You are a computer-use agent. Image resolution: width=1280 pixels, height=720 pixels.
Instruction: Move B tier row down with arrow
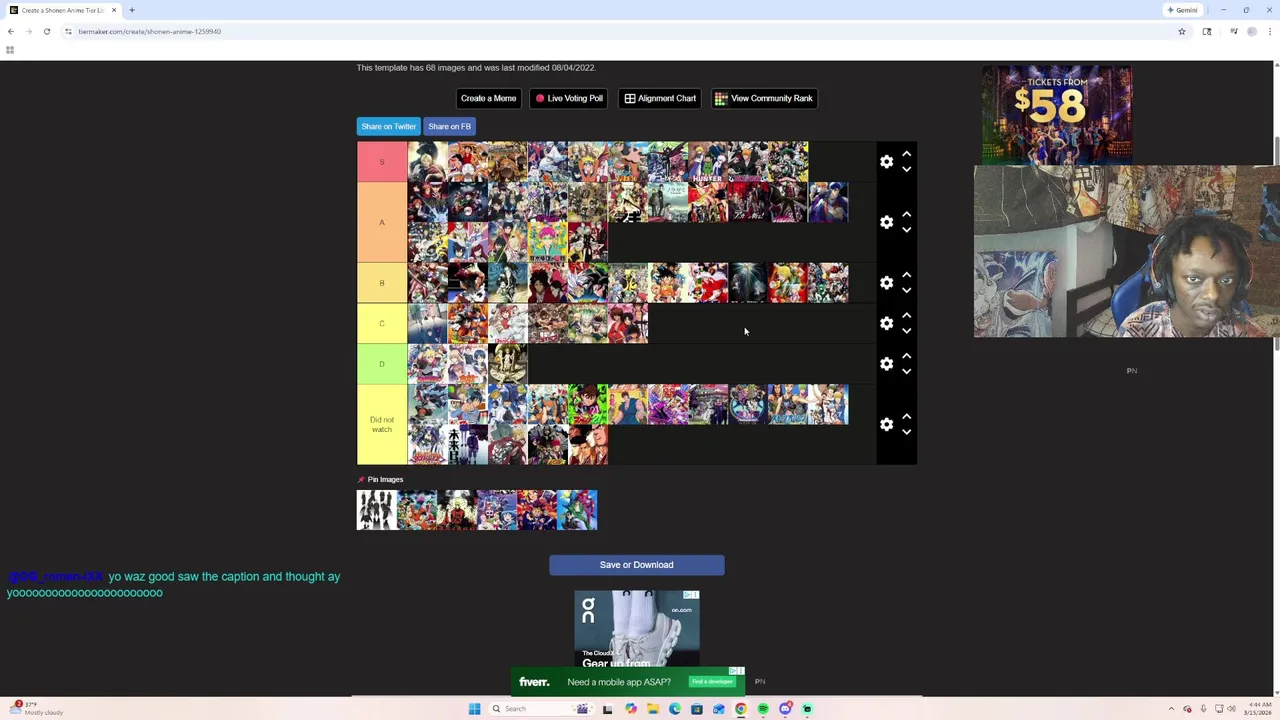(906, 290)
